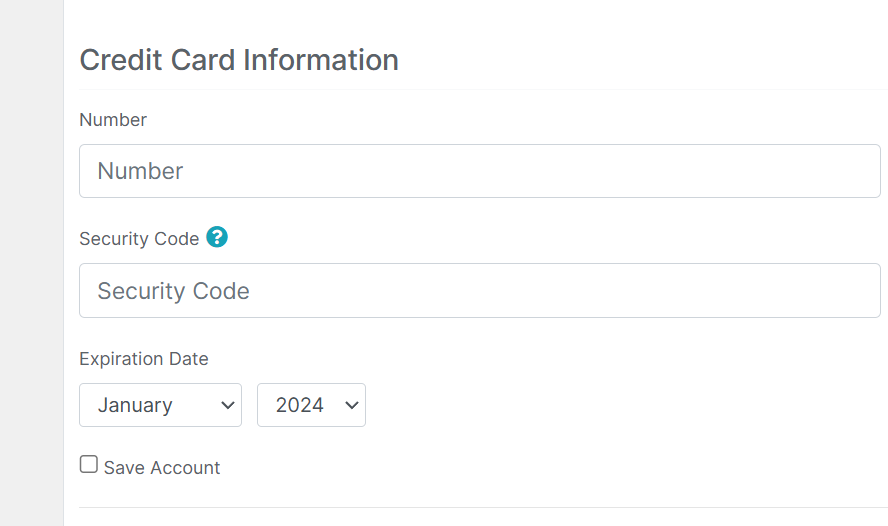Open the 2024 expiration year dropdown
This screenshot has height=526, width=888.
(311, 405)
